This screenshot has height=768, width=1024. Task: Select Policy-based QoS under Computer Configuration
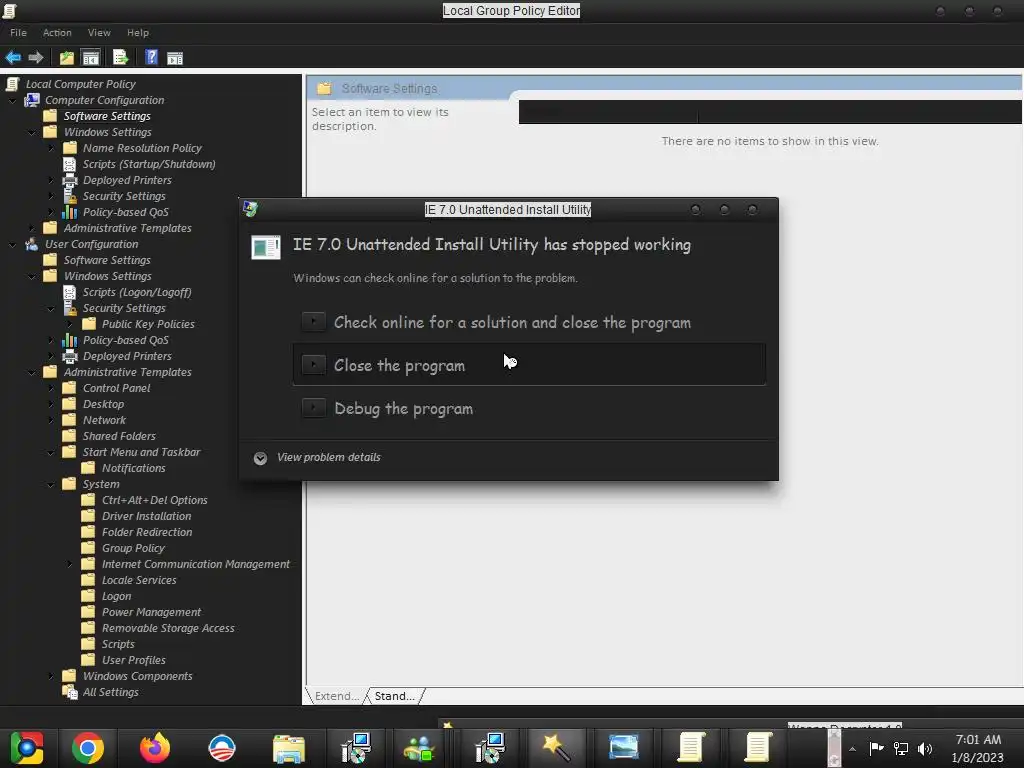pyautogui.click(x=125, y=212)
